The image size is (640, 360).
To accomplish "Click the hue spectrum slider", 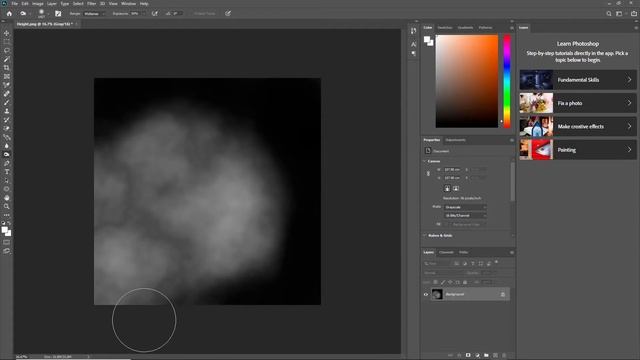I will [507, 81].
